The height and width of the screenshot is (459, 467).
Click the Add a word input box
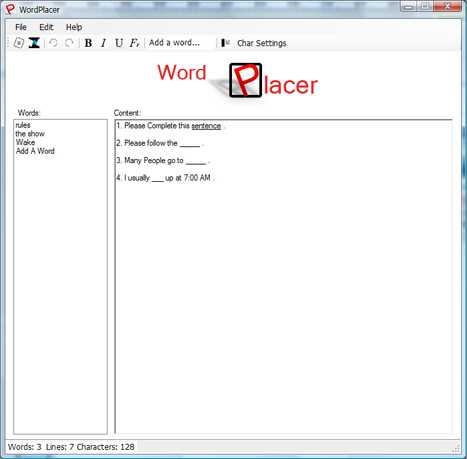180,43
